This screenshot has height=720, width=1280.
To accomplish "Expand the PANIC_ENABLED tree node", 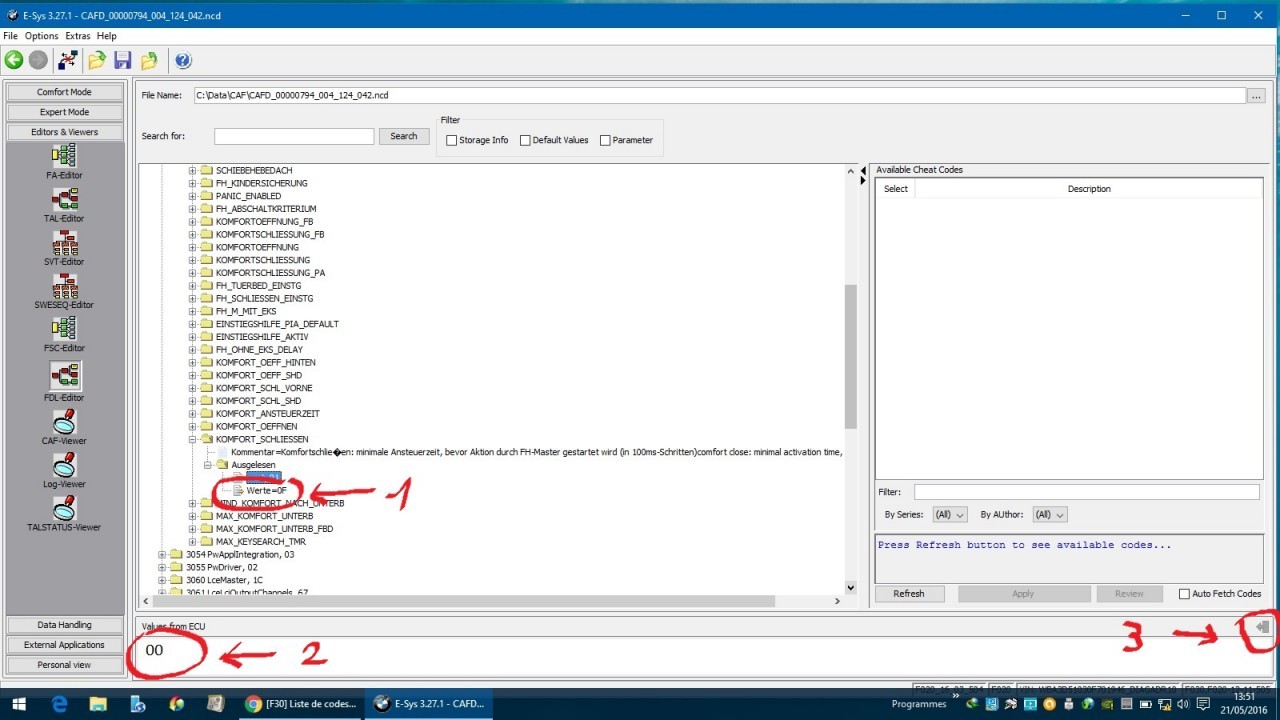I will tap(192, 196).
